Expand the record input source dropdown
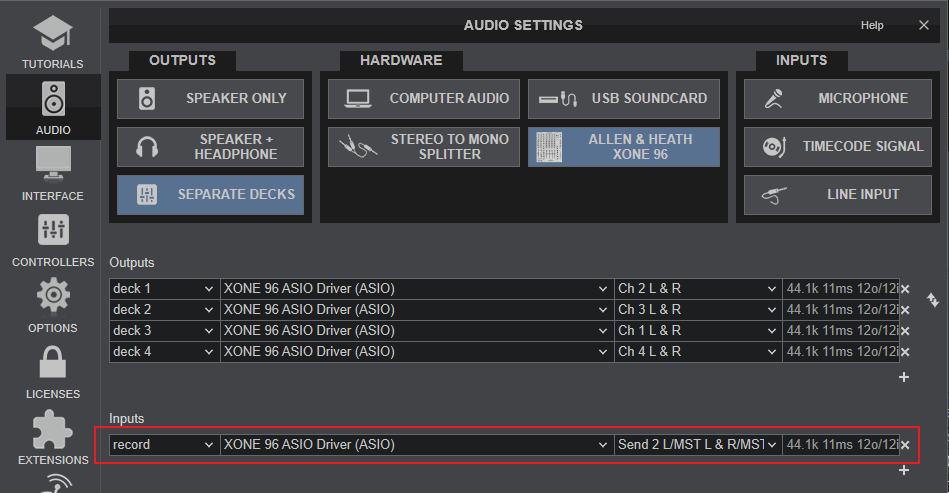The width and height of the screenshot is (949, 493). (164, 445)
